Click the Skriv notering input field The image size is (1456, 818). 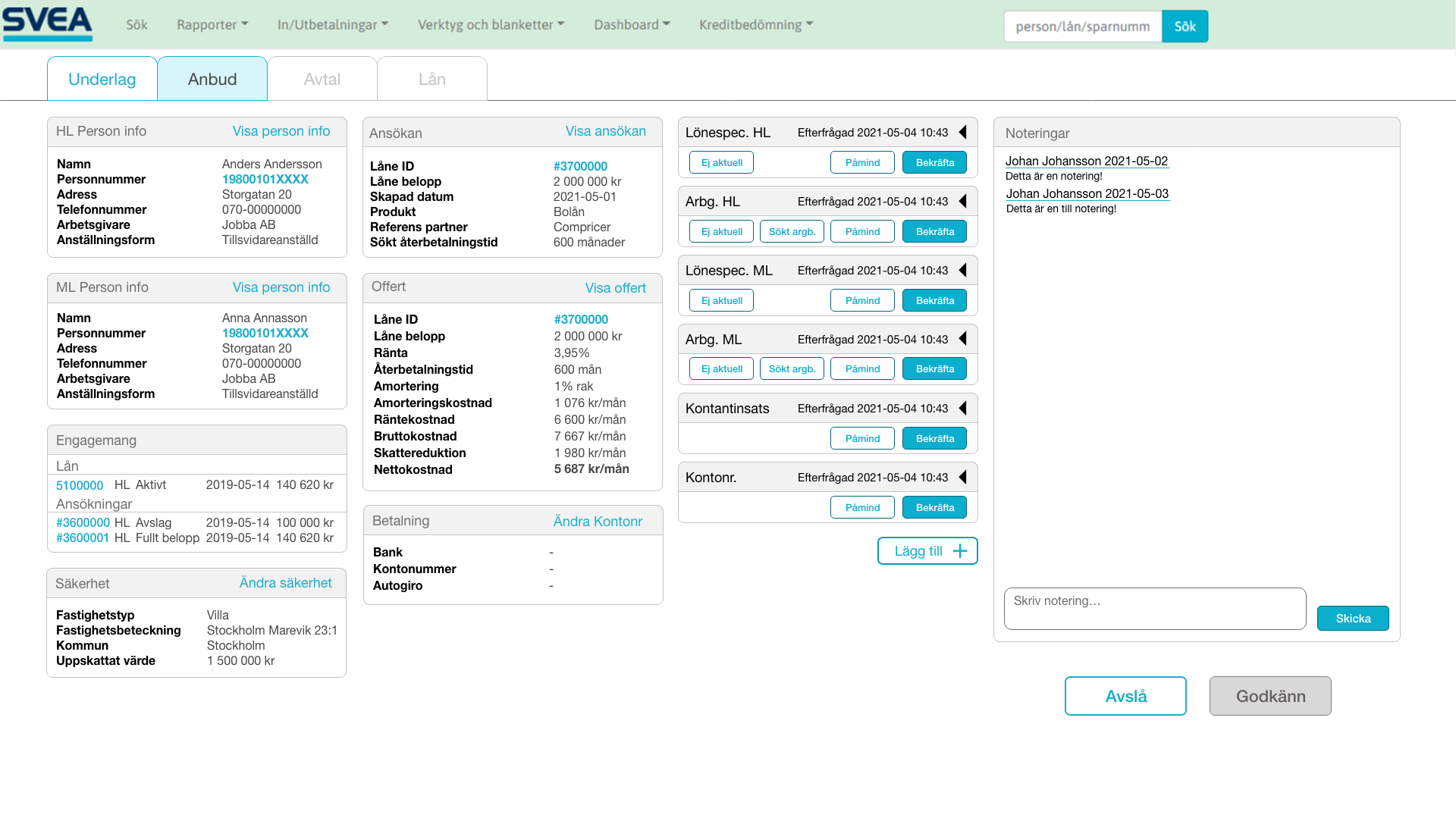tap(1154, 608)
